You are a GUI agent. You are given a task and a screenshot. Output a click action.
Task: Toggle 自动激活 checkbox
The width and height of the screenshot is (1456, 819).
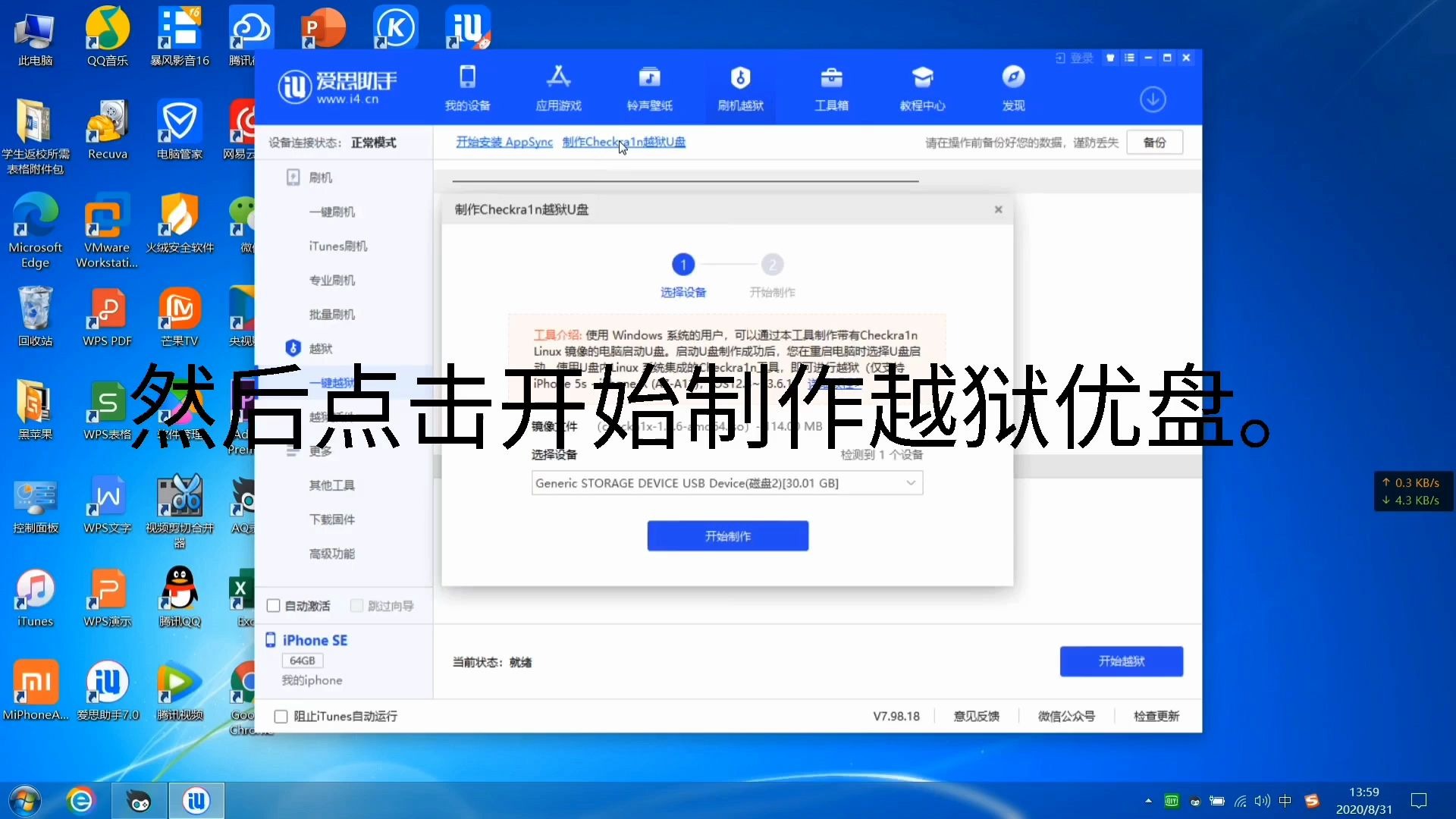(274, 606)
